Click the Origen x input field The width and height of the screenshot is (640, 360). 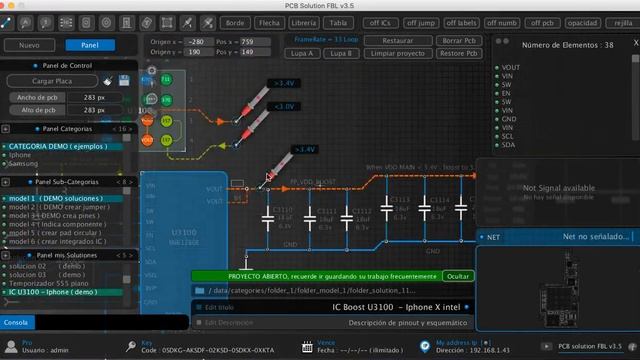coord(198,42)
